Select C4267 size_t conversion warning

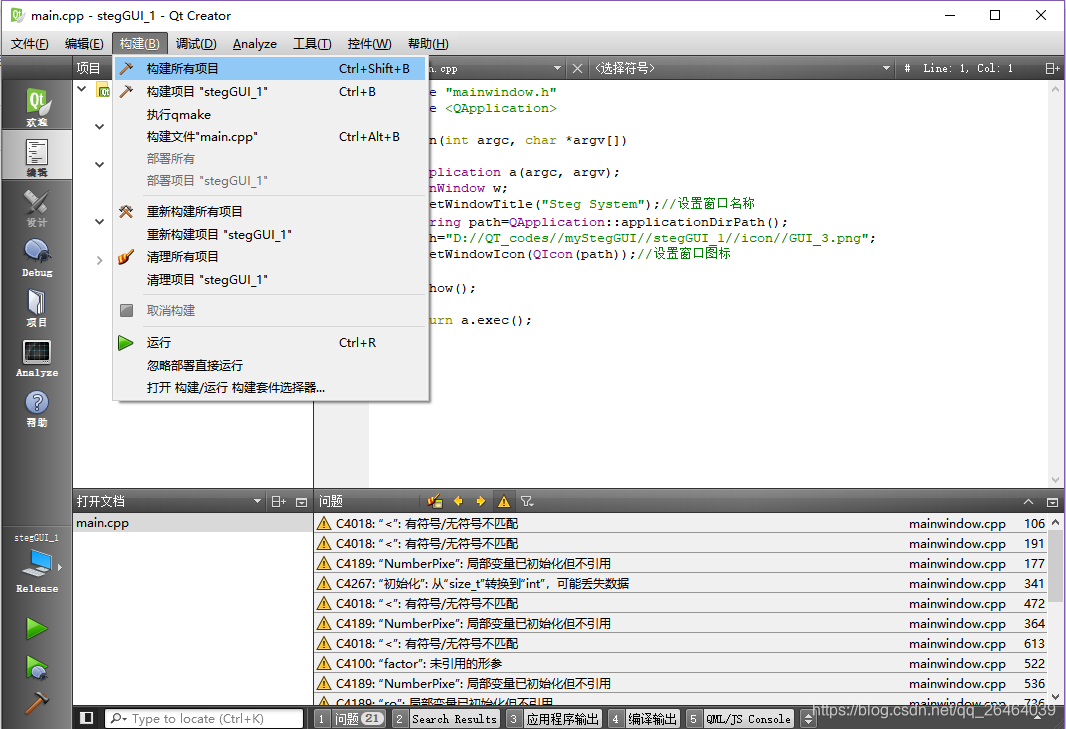pos(681,583)
